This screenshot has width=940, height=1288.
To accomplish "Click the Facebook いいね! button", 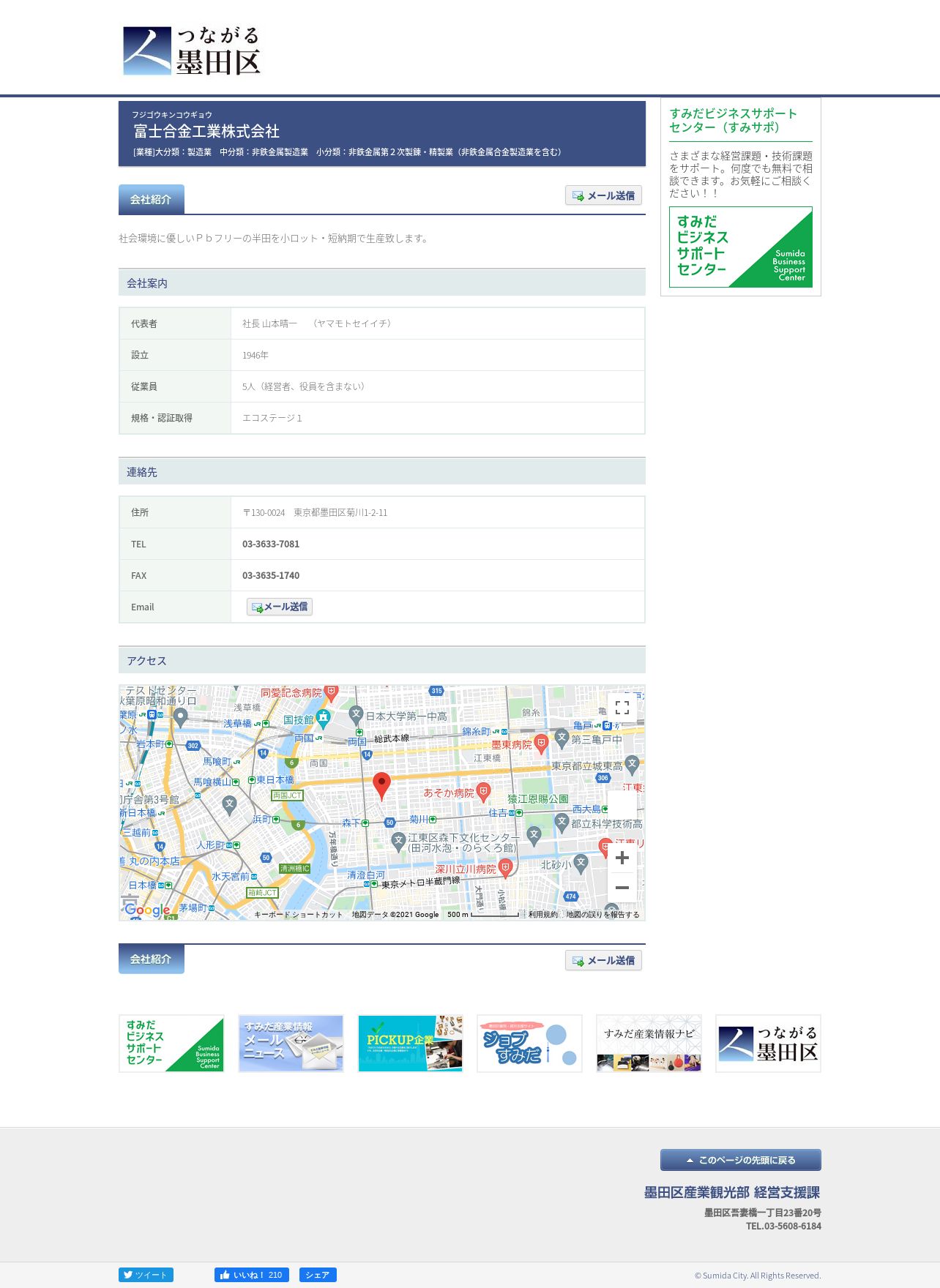I will point(252,1275).
